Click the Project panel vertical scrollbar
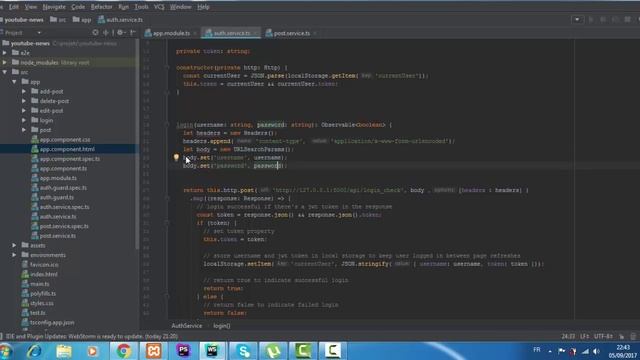 (x=137, y=143)
